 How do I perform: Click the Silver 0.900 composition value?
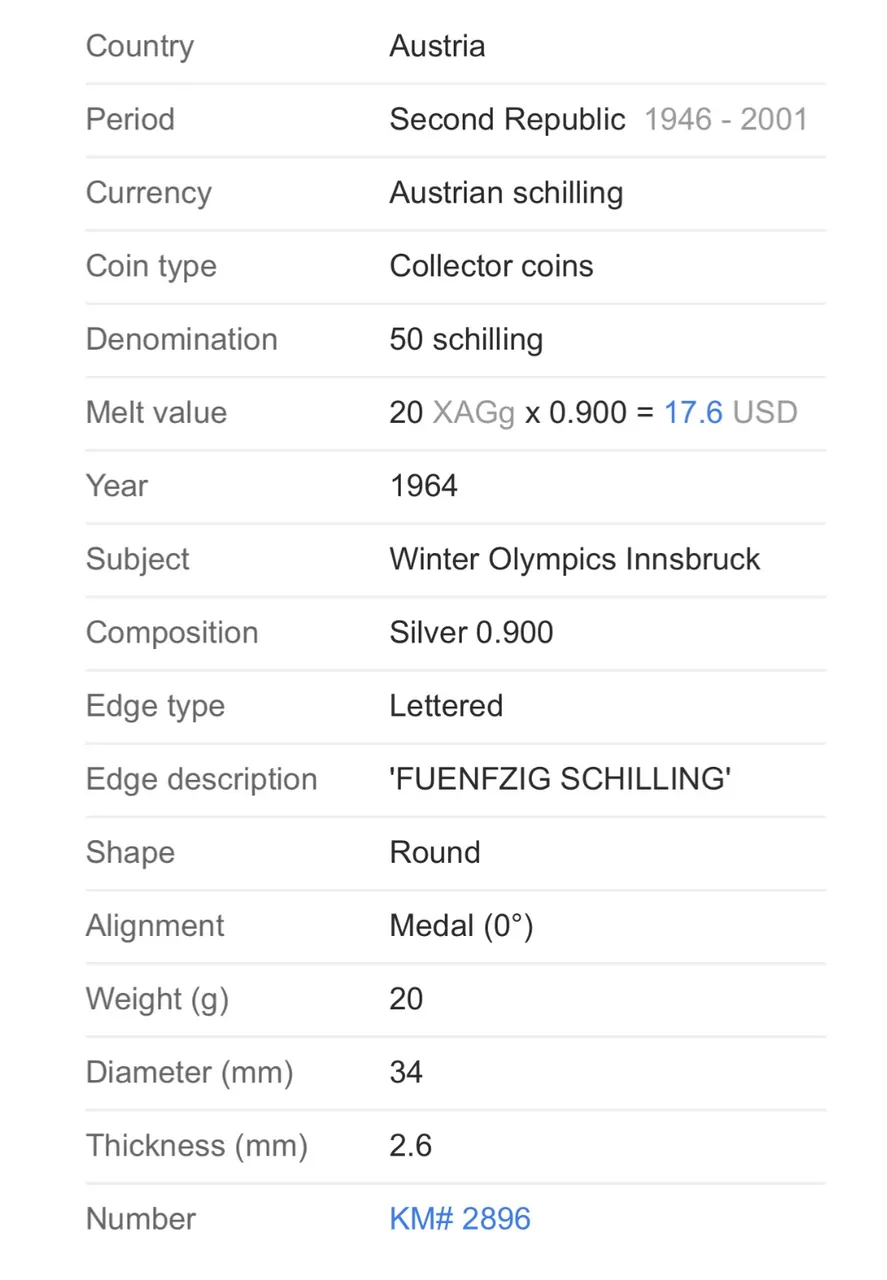pos(471,633)
